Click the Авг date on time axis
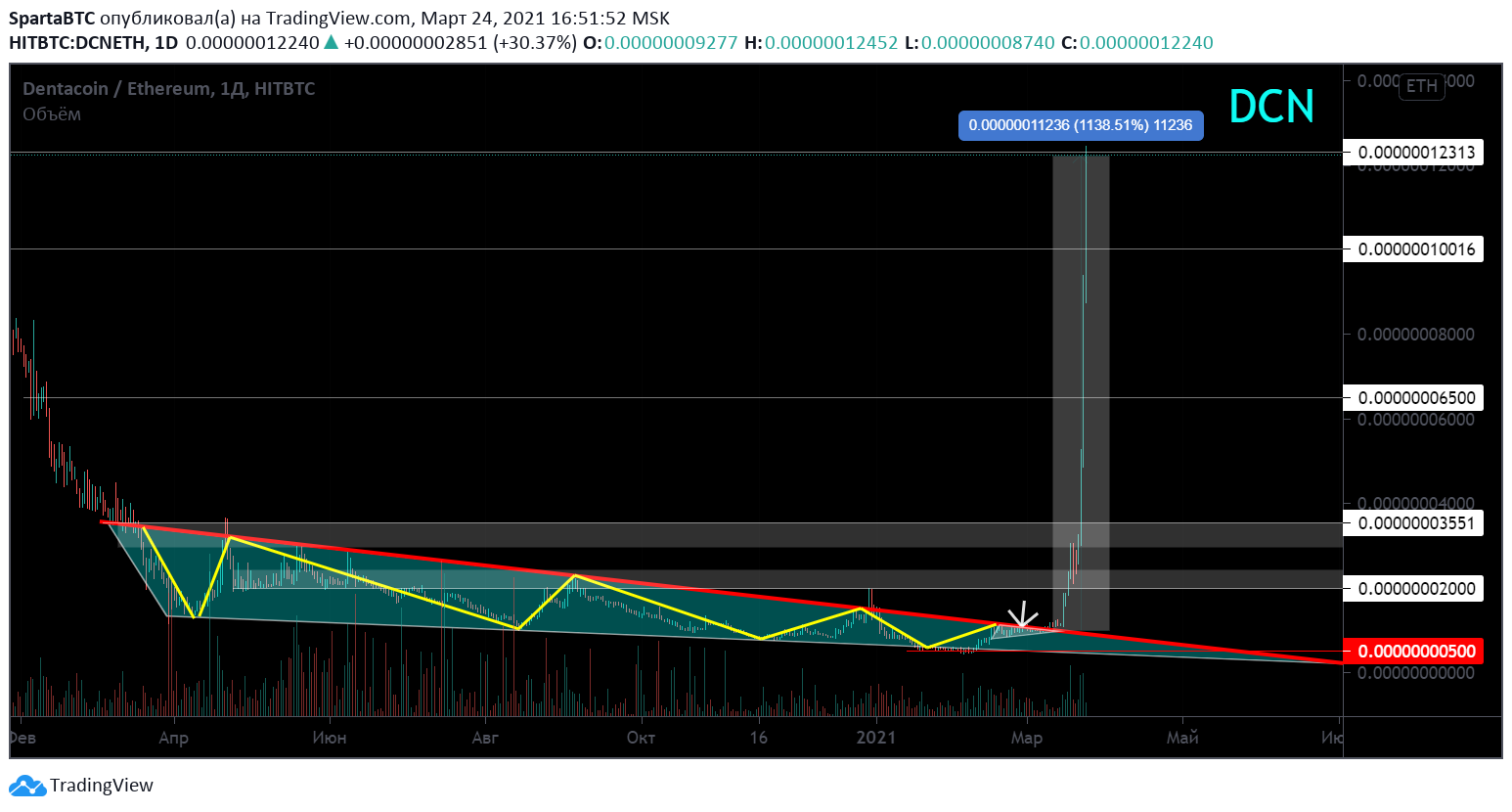Viewport: 1512px width, 812px height. click(x=485, y=738)
